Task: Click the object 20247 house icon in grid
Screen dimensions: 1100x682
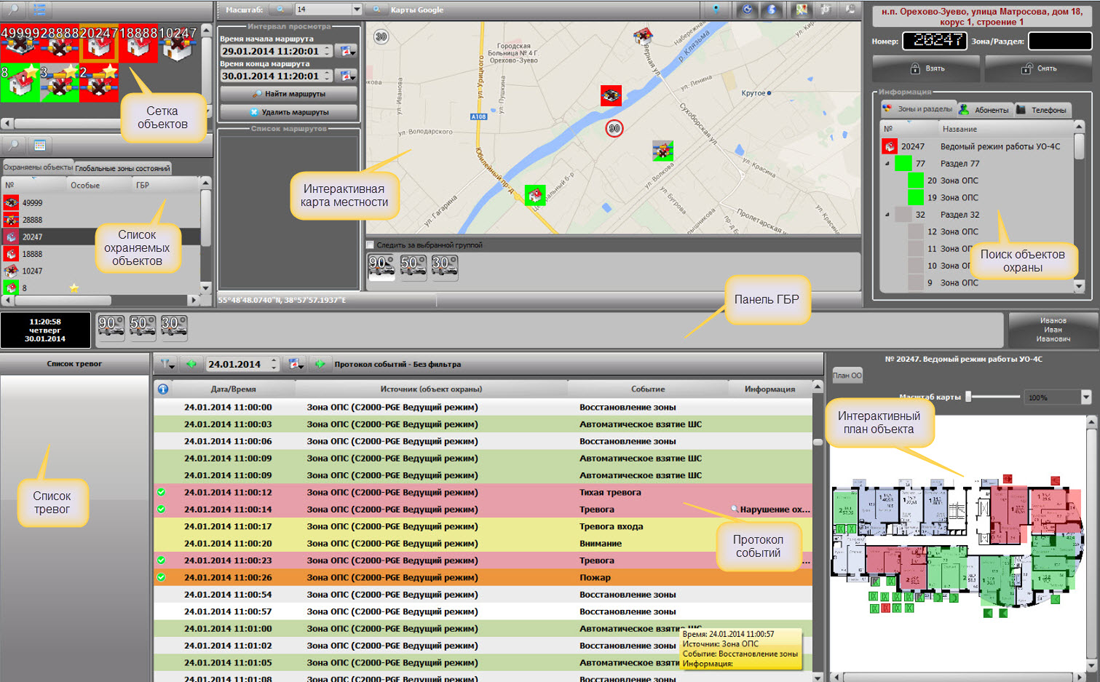Action: point(98,45)
